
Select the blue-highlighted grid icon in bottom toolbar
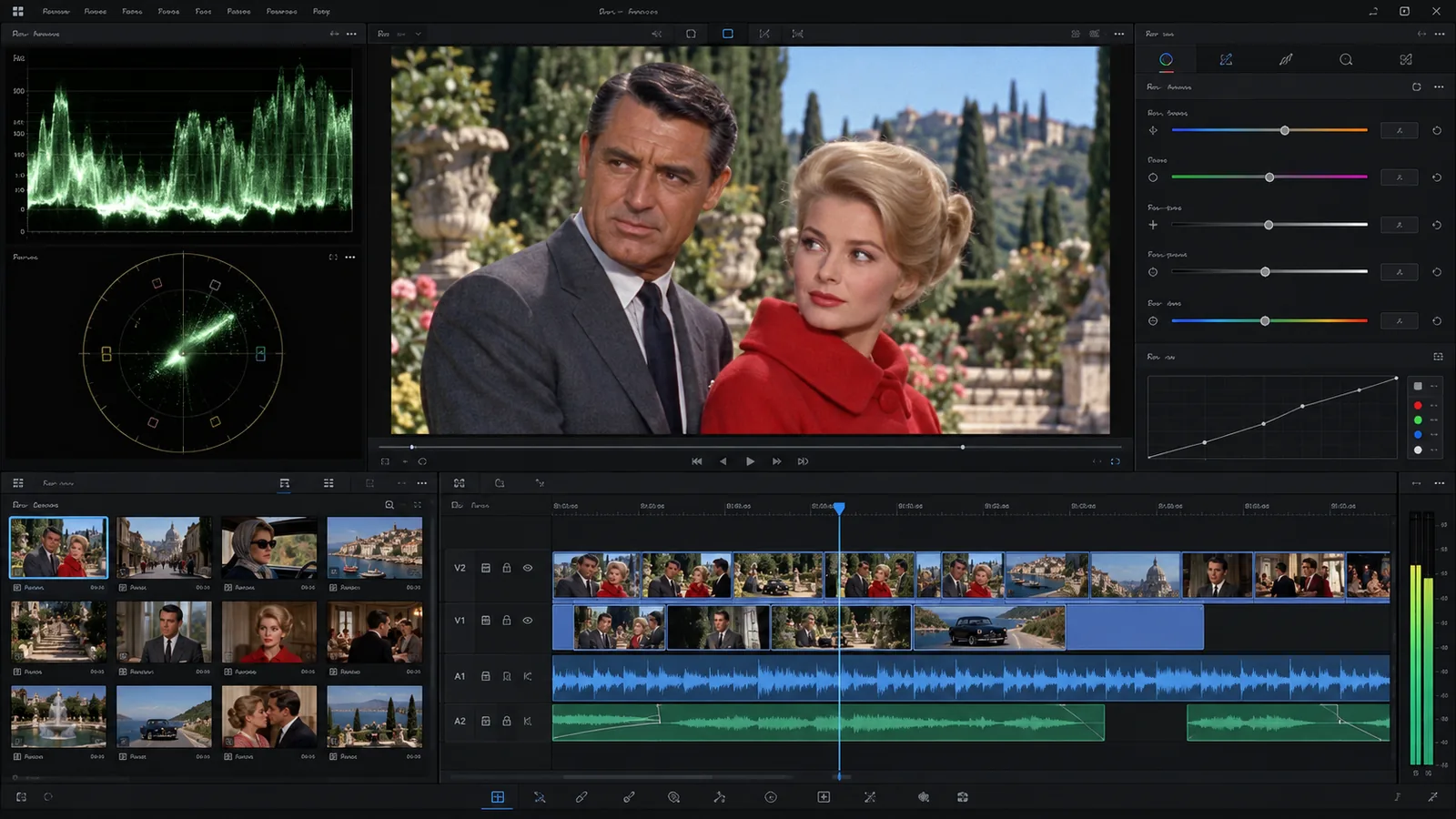pyautogui.click(x=498, y=797)
